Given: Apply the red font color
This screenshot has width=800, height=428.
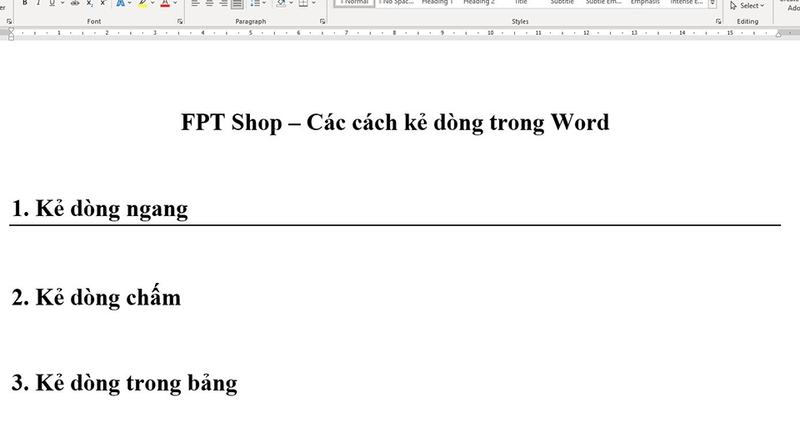Looking at the screenshot, I should [165, 3].
